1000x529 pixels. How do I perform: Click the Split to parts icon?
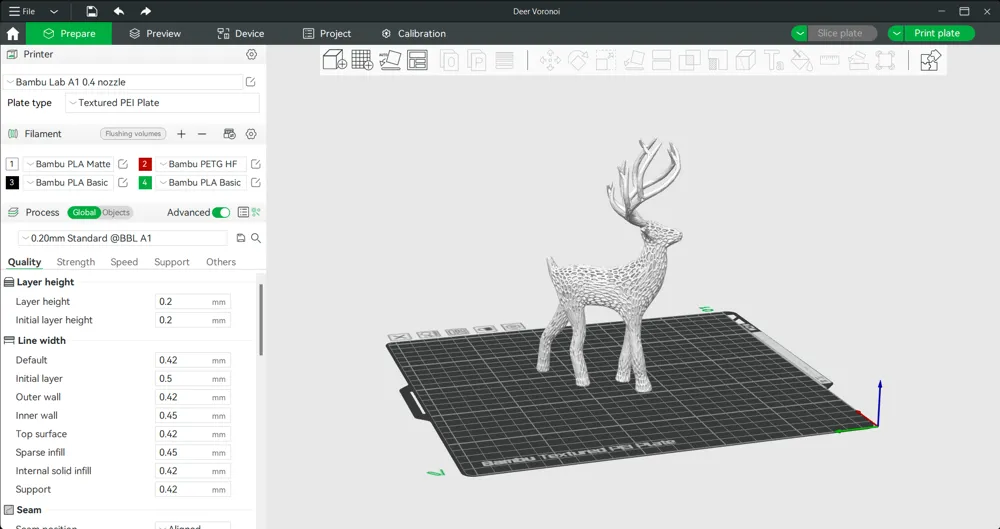[x=477, y=61]
